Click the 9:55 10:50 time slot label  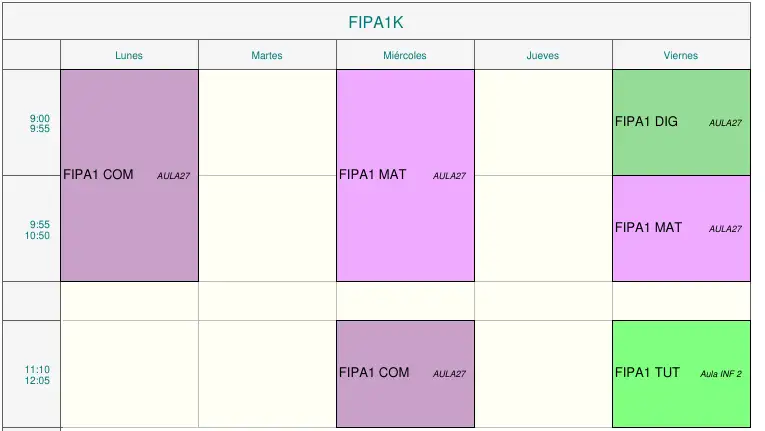(x=38, y=230)
